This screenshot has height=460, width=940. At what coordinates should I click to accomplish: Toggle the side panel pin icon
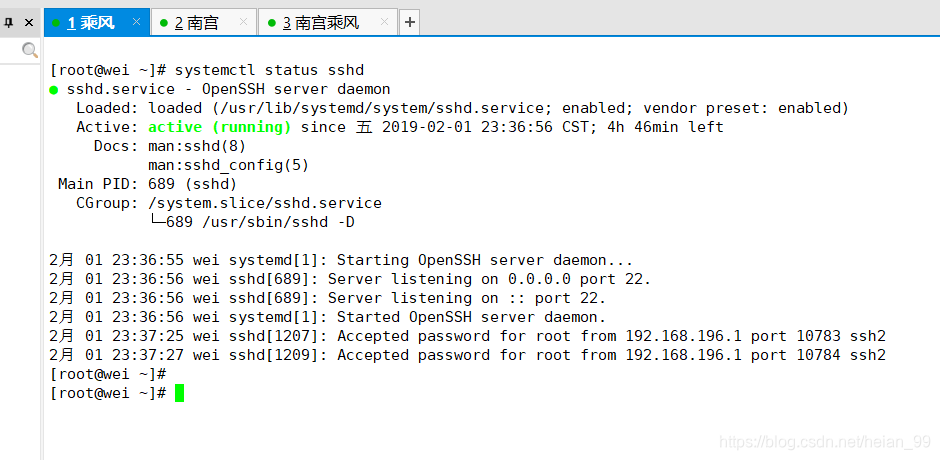(x=8, y=23)
